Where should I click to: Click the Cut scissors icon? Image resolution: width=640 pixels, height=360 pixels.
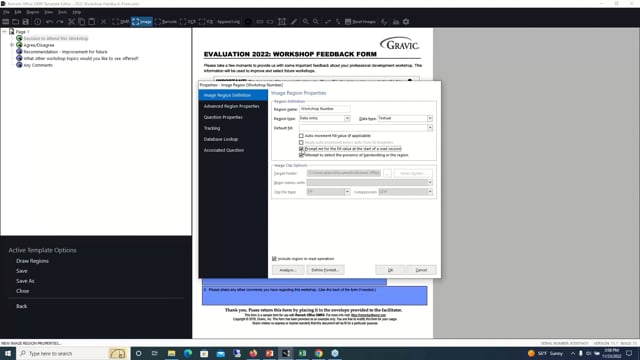(x=71, y=22)
